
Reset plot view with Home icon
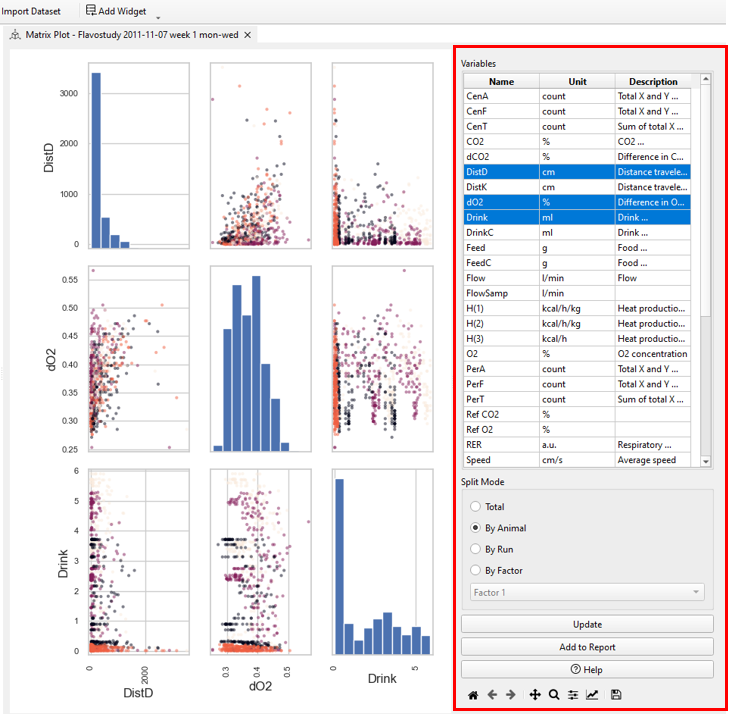click(473, 695)
